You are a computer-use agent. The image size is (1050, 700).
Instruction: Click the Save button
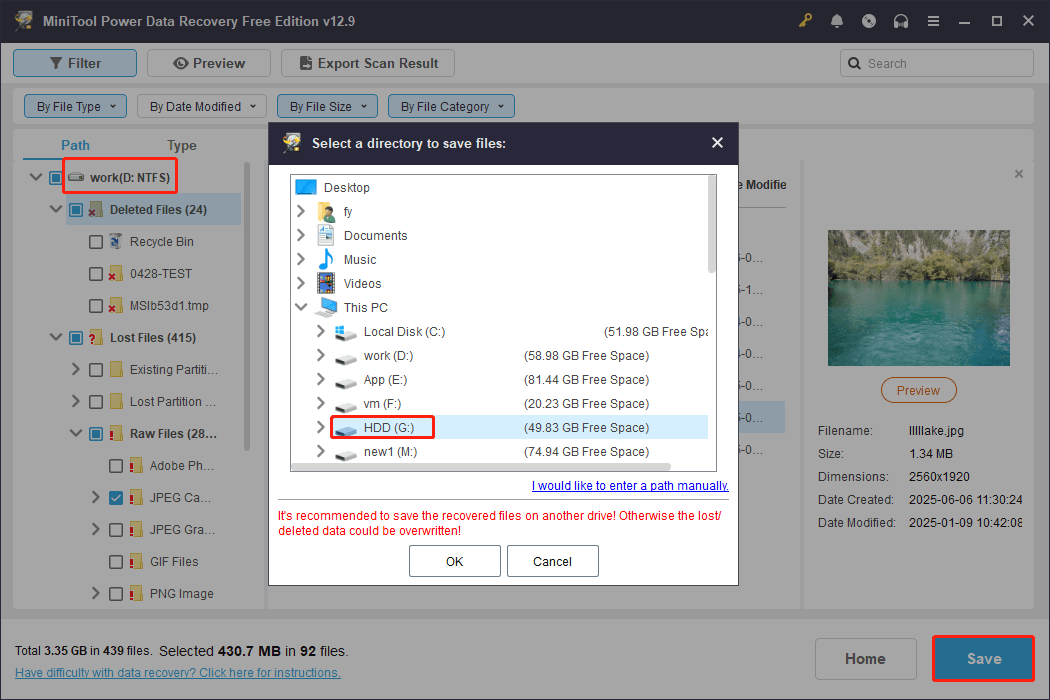pos(984,658)
